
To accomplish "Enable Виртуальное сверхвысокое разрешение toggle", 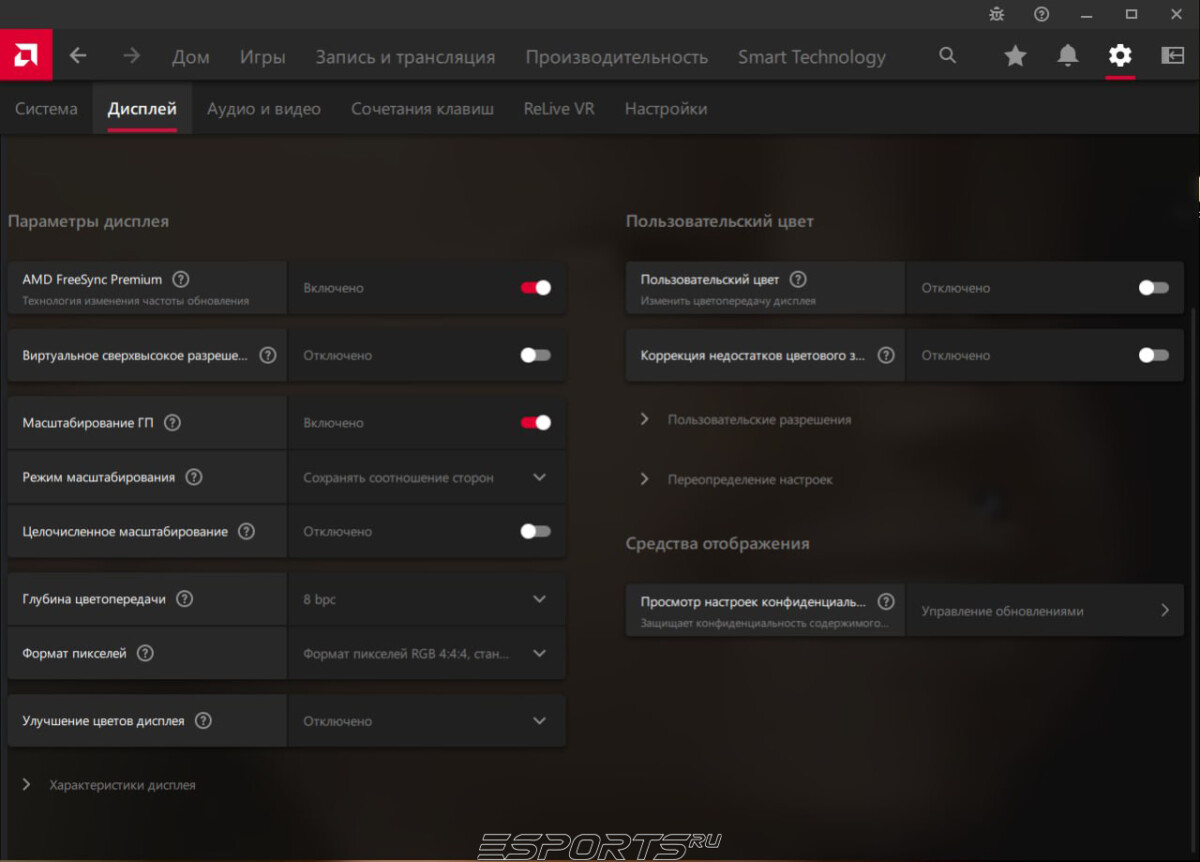I will point(535,355).
